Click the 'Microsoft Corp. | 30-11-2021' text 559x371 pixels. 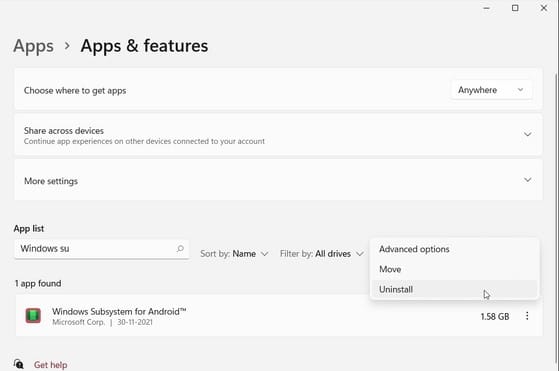(x=102, y=322)
